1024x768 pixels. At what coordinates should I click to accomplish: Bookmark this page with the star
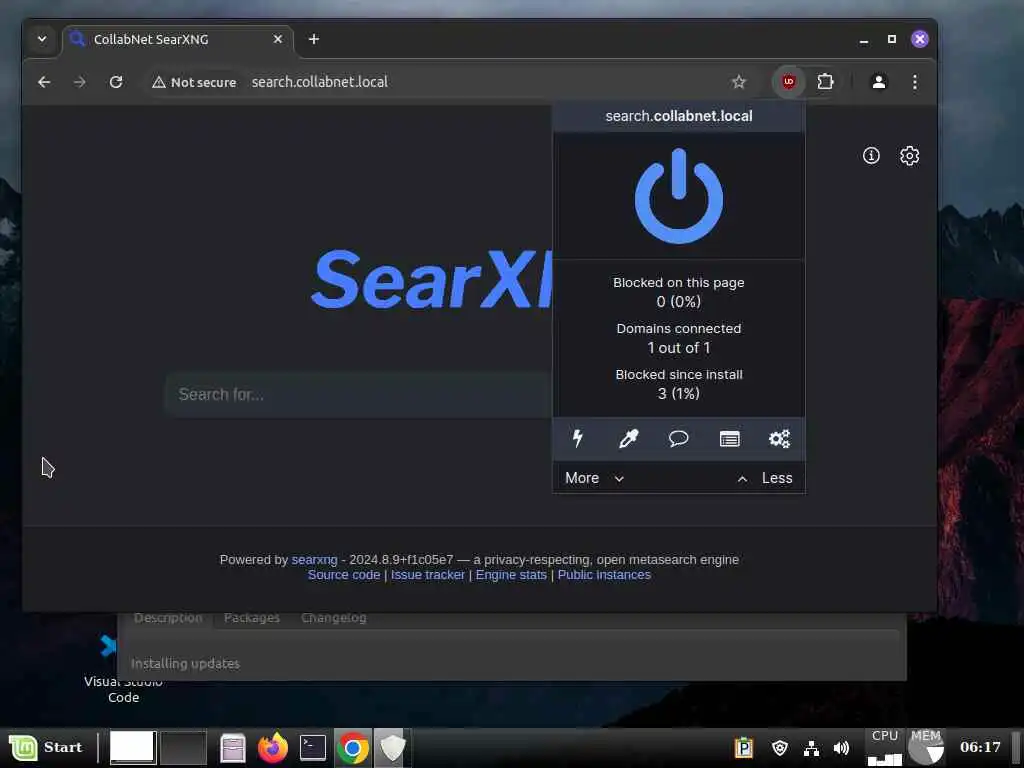739,82
